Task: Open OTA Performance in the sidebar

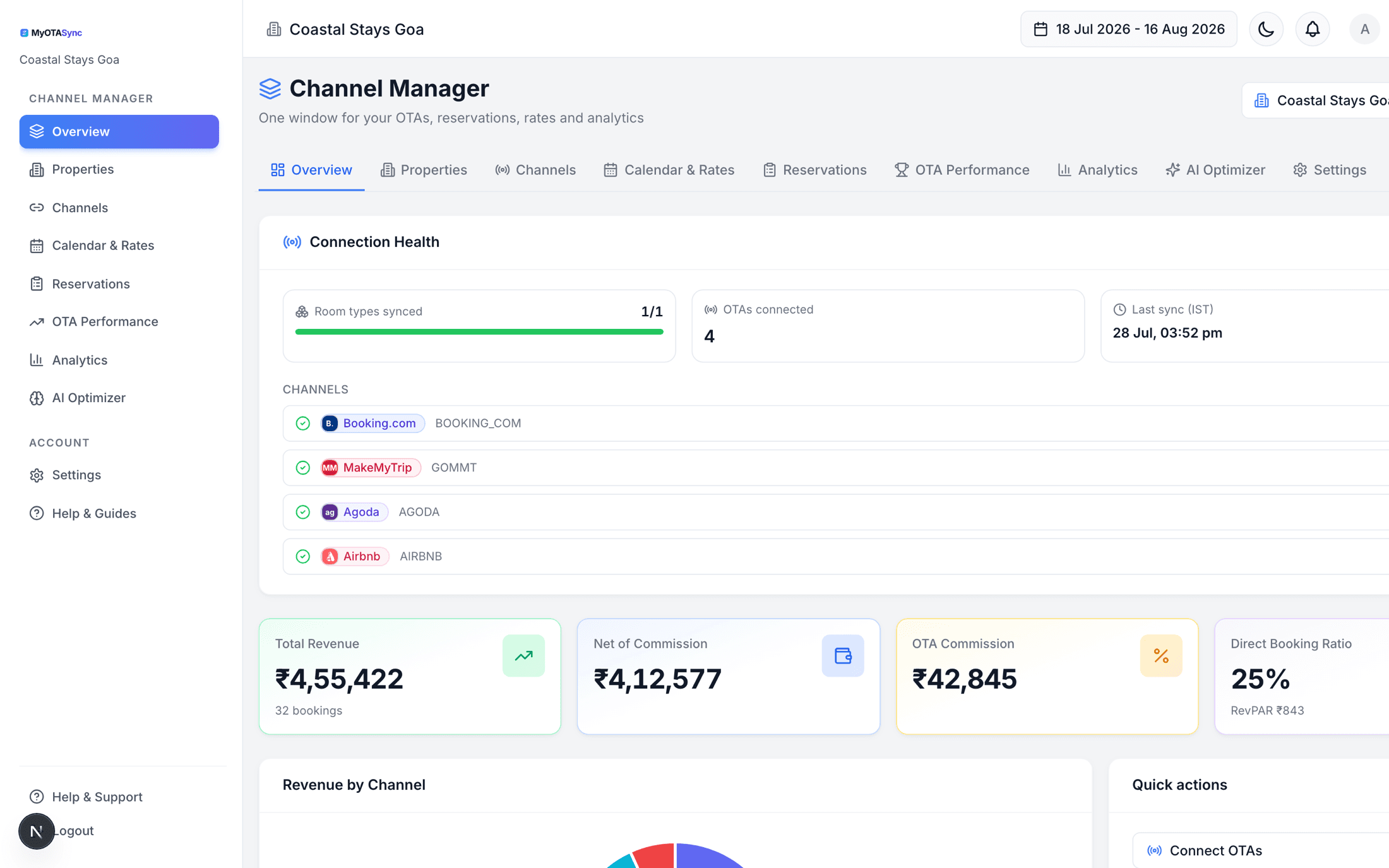Action: 119,321
